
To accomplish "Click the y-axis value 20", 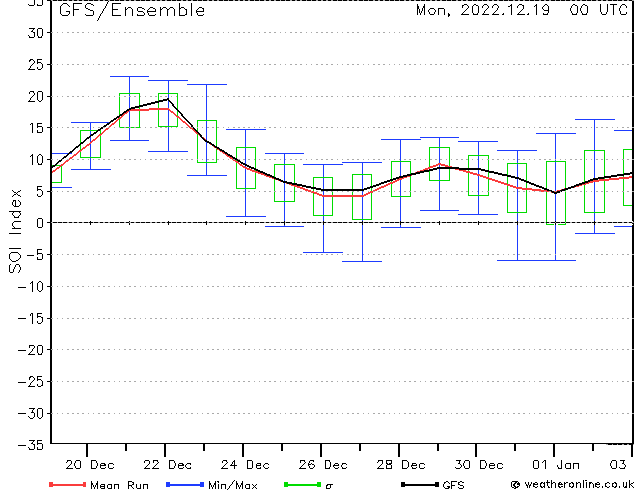I will 35,96.
